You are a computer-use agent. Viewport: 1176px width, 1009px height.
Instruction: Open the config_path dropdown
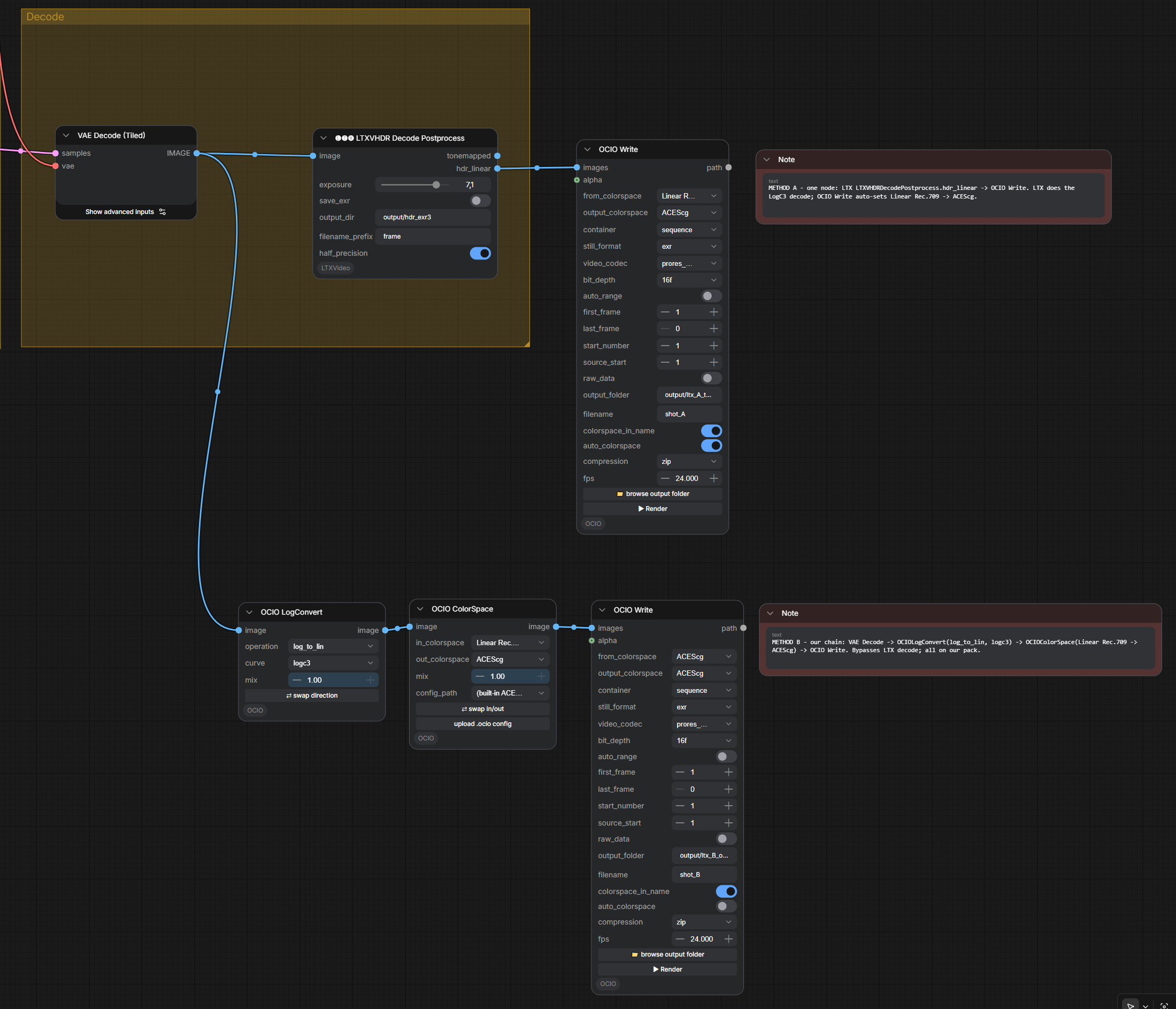point(510,693)
